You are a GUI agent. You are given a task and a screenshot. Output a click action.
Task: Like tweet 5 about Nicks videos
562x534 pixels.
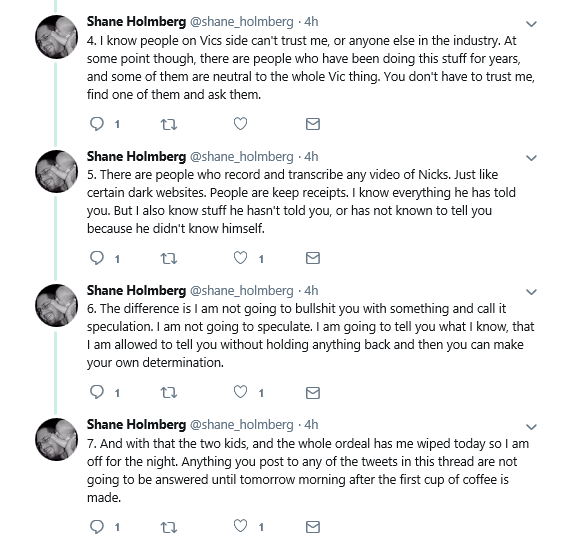click(x=240, y=258)
